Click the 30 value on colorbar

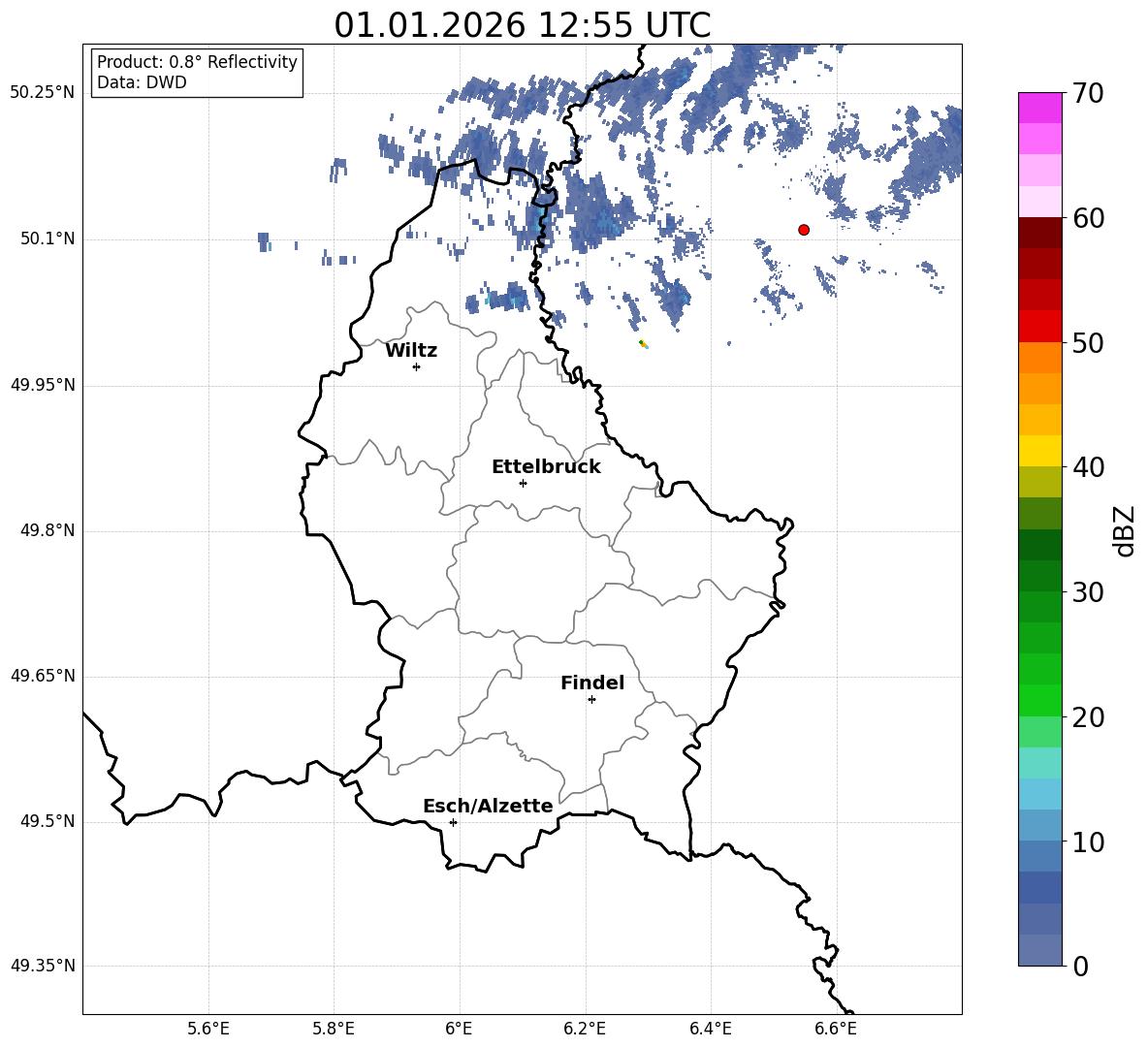click(x=1088, y=592)
